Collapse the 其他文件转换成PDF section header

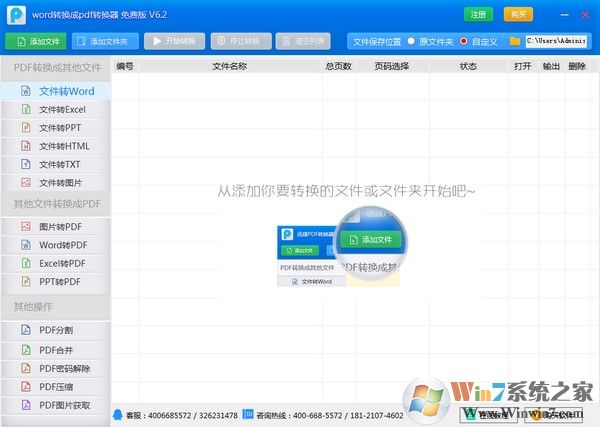click(x=56, y=204)
